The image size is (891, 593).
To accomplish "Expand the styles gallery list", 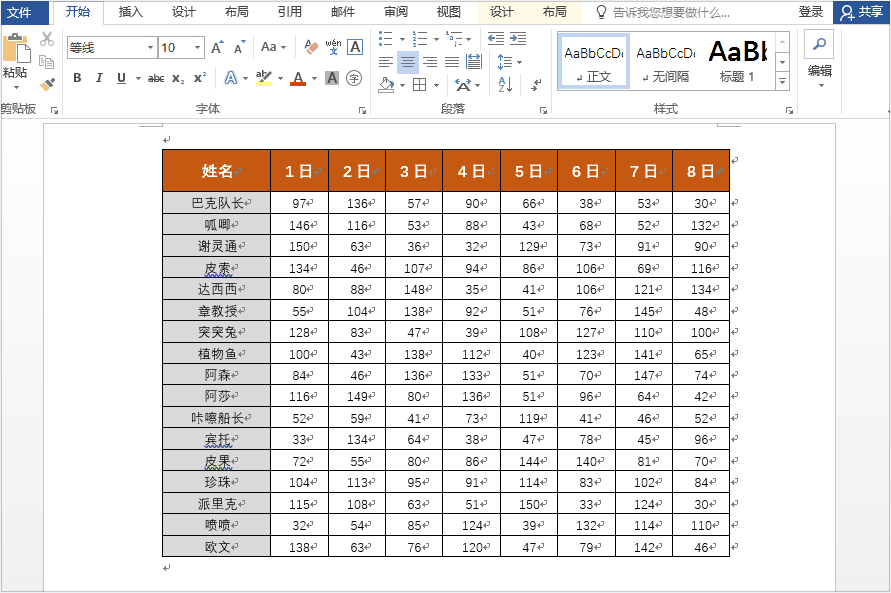I will point(782,81).
